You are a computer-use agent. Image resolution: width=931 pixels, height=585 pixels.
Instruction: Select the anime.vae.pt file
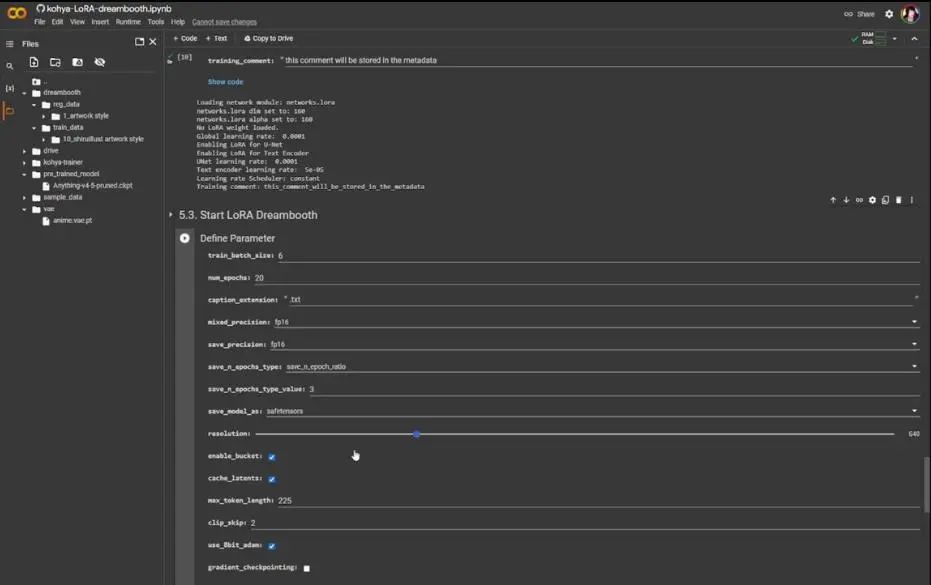pyautogui.click(x=72, y=220)
